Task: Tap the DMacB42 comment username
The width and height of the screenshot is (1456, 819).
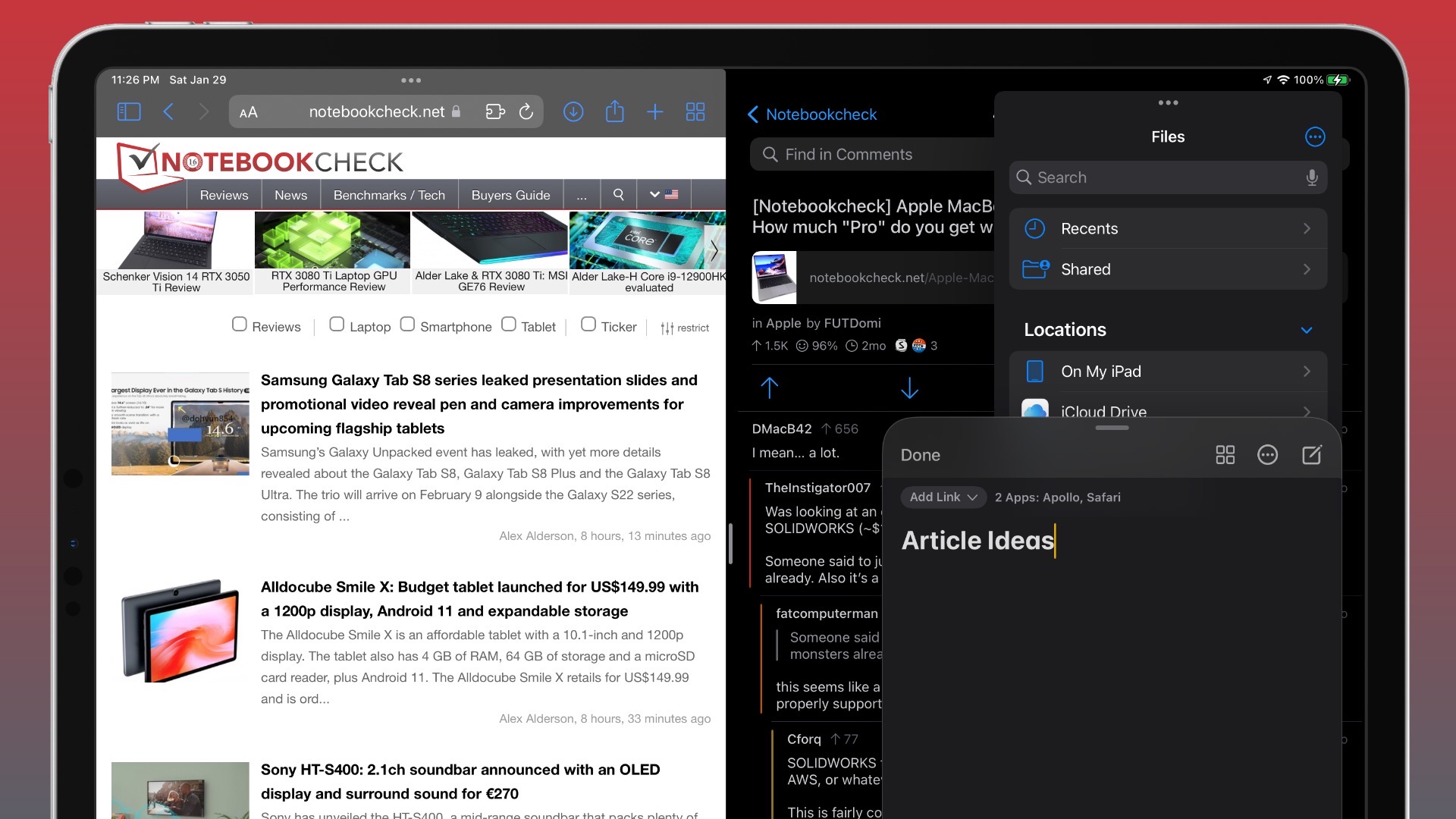Action: pyautogui.click(x=782, y=429)
